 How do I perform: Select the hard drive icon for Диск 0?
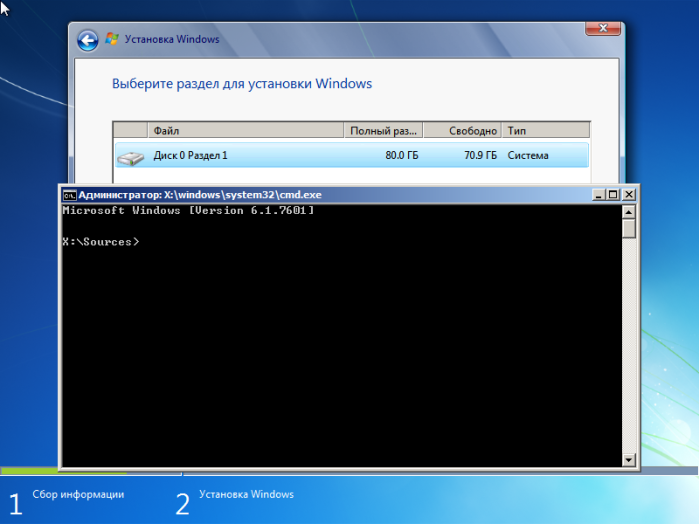(130, 157)
